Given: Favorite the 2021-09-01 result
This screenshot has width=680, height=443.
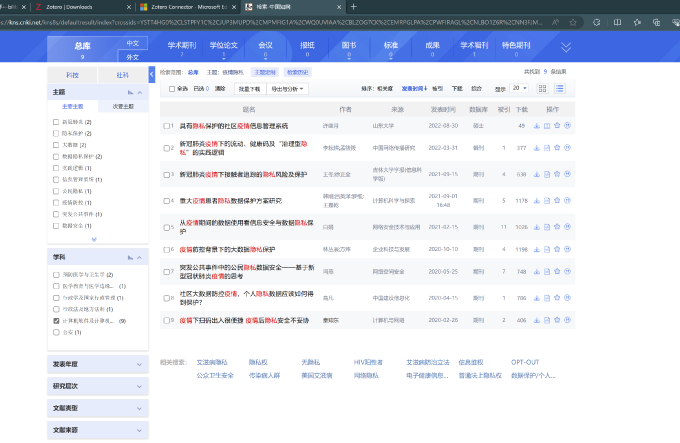Looking at the screenshot, I should [x=557, y=200].
